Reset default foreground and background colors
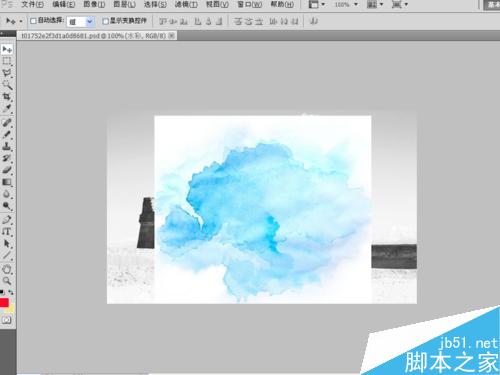 (x=2, y=292)
